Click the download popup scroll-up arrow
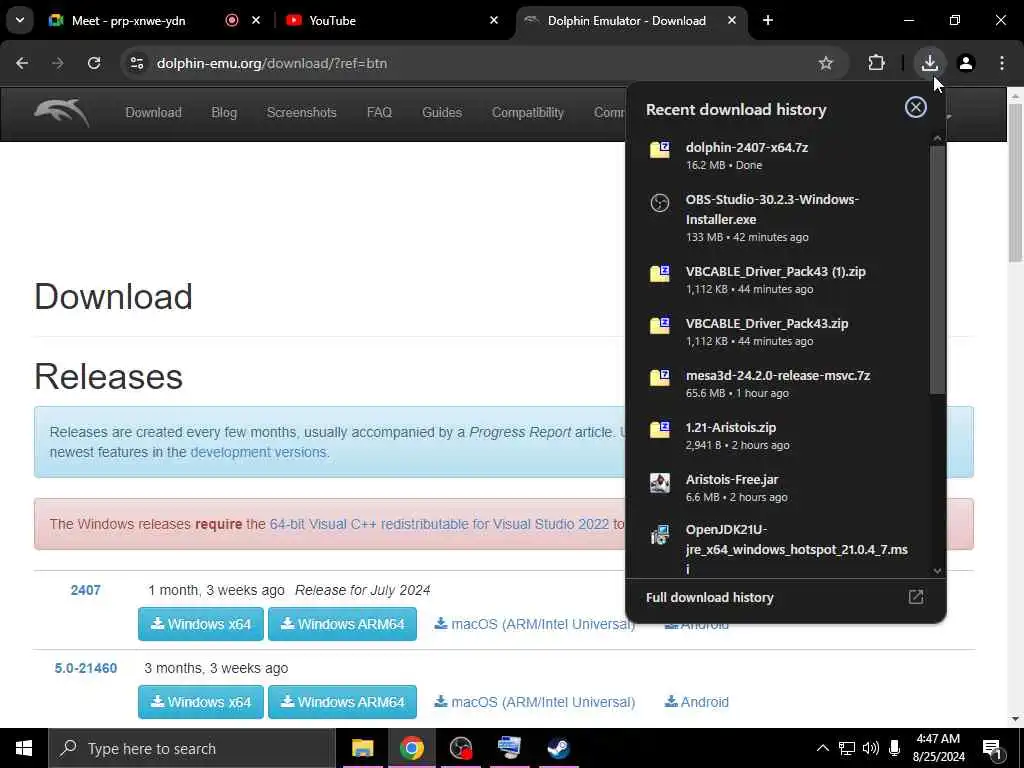Screen dimensions: 1024x768 938,138
